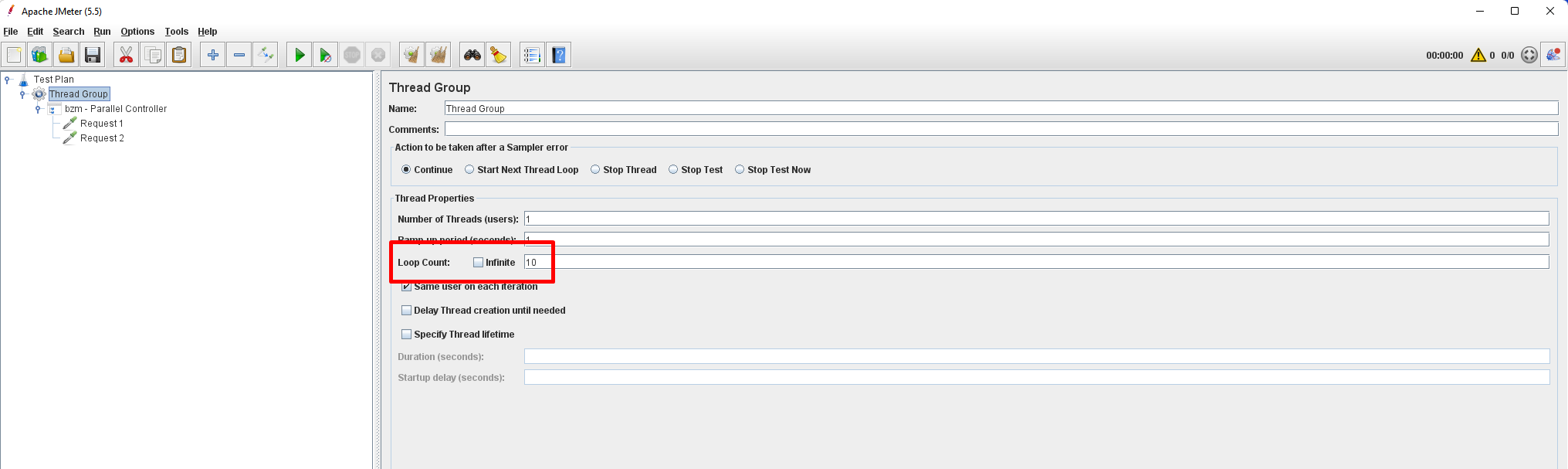Start the test with green play icon
Image resolution: width=1568 pixels, height=469 pixels.
[x=300, y=55]
